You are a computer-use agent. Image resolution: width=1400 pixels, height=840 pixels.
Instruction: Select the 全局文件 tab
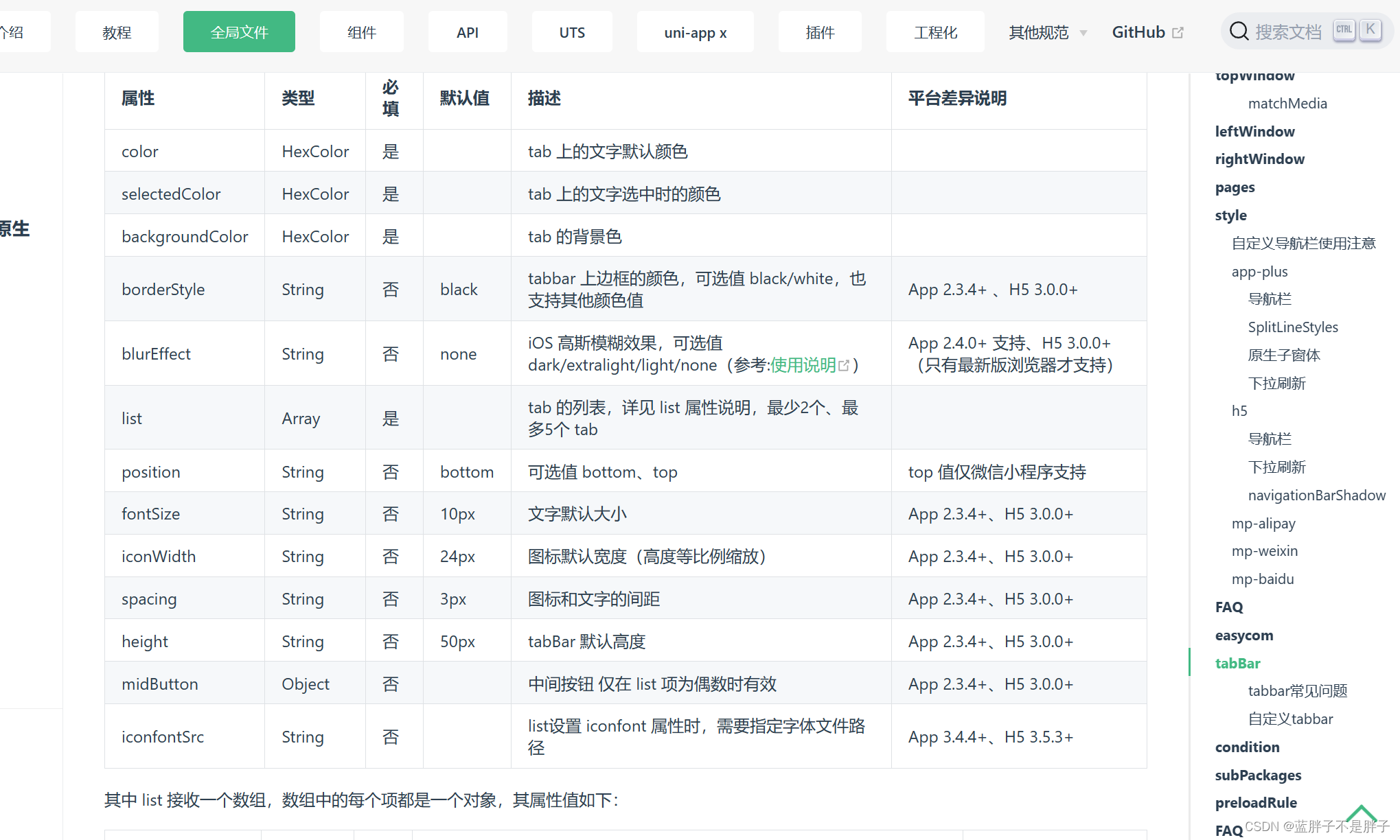point(239,32)
